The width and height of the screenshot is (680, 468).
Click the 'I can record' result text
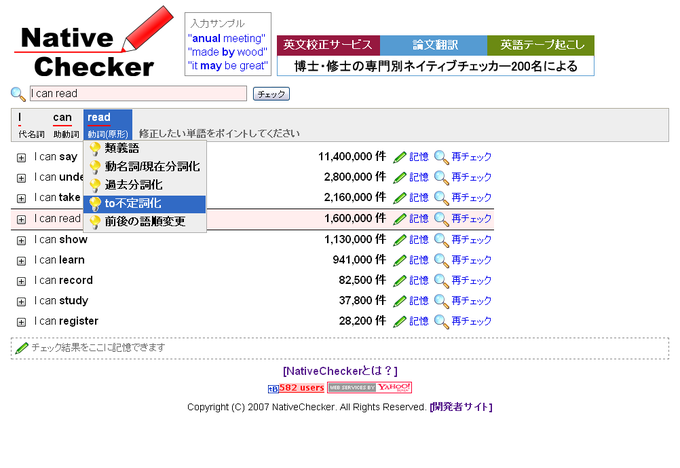point(63,281)
